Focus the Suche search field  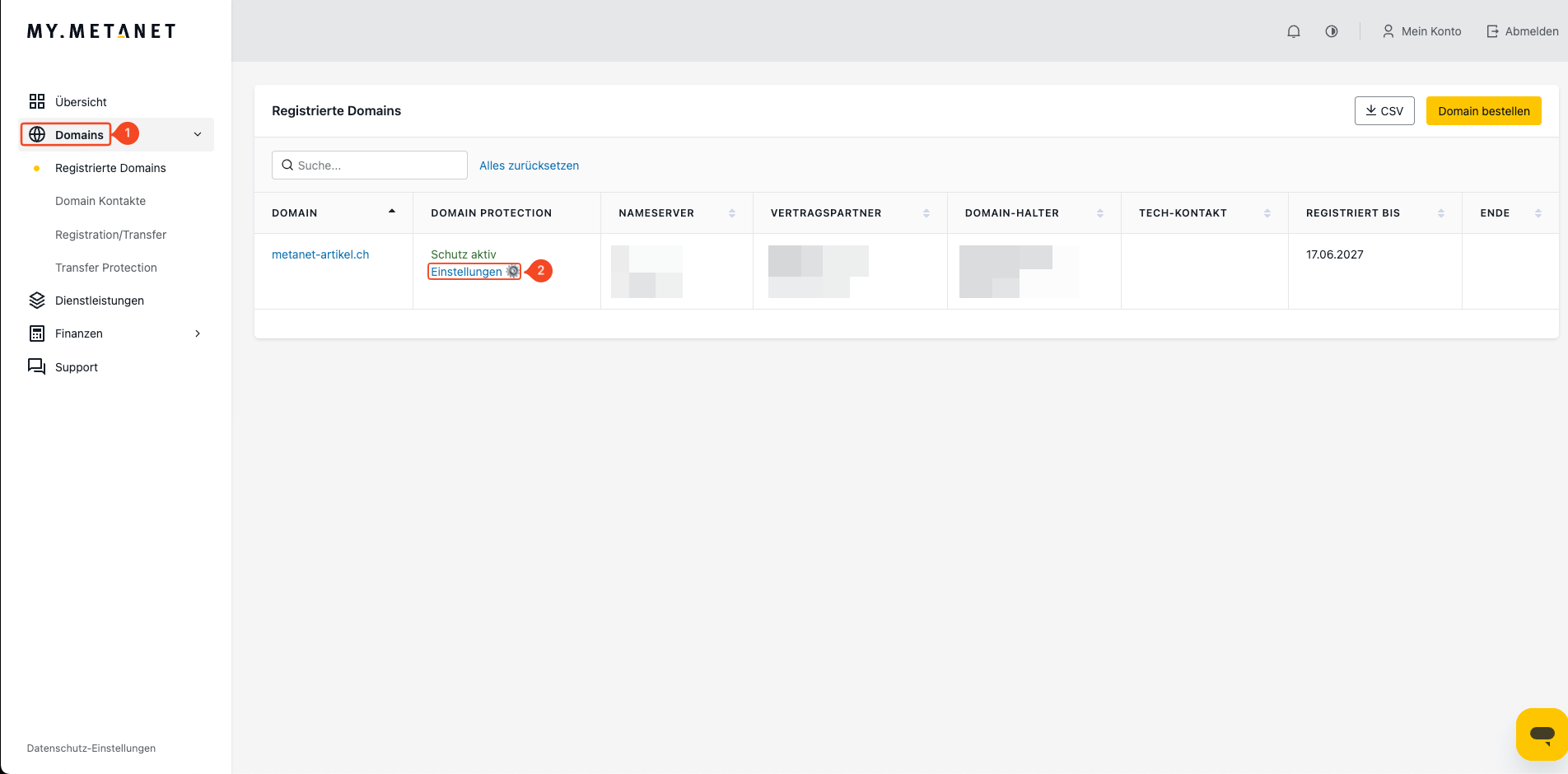tap(370, 166)
